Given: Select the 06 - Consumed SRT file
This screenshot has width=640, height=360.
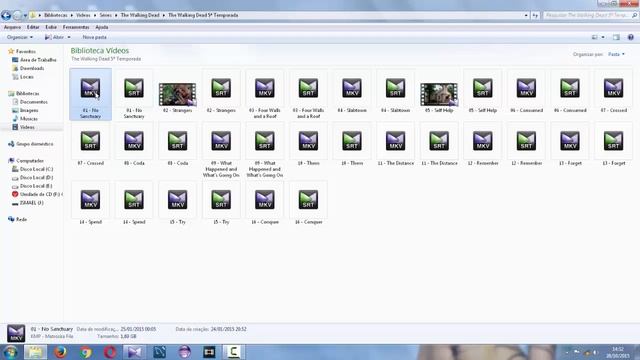Looking at the screenshot, I should 570,92.
